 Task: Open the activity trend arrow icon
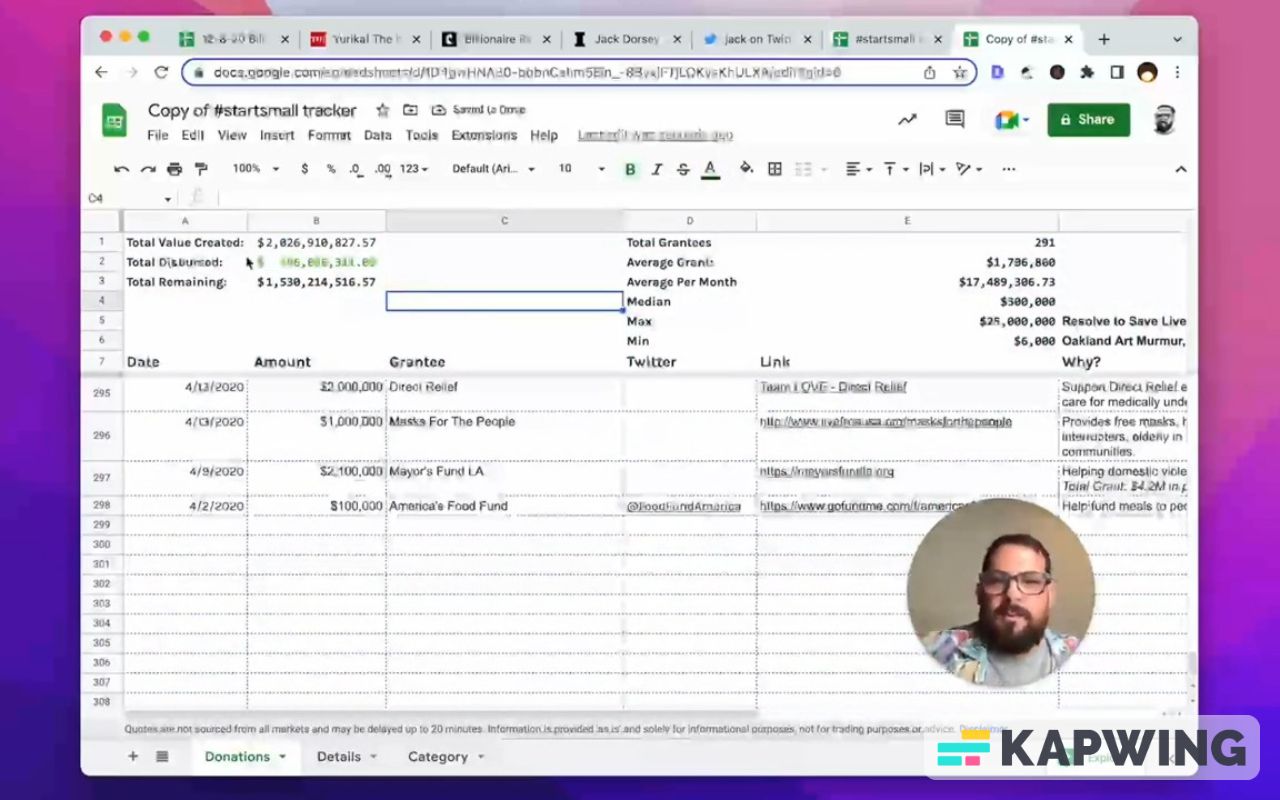[x=907, y=120]
